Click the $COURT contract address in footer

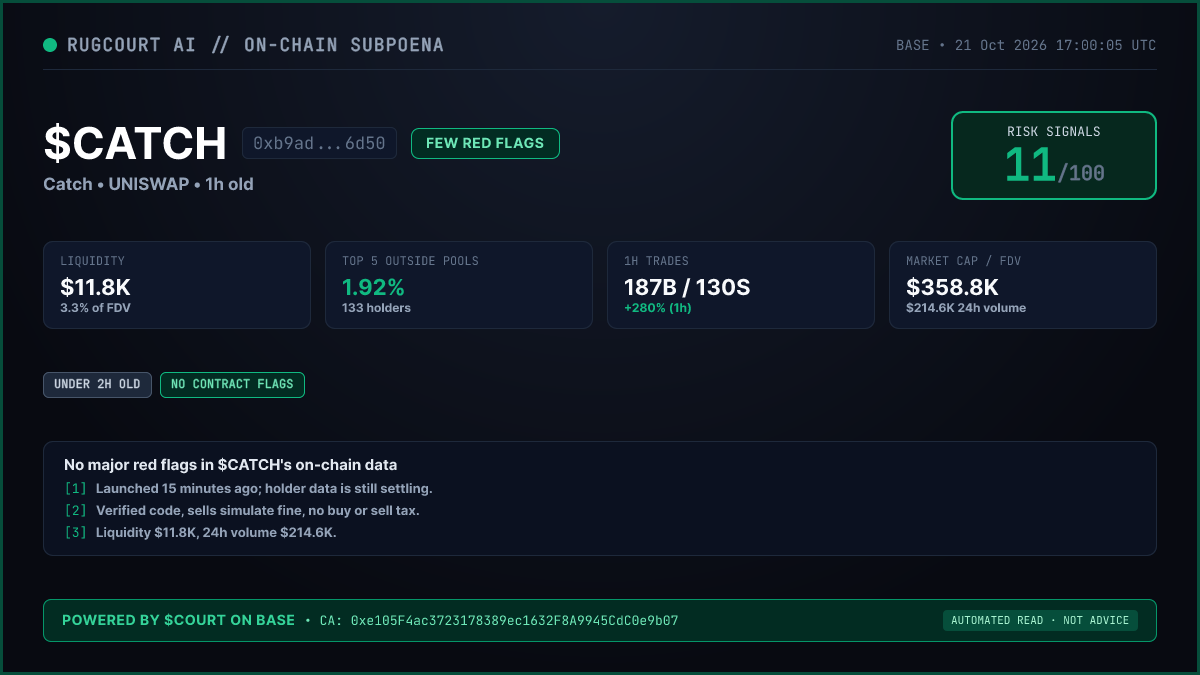point(499,621)
